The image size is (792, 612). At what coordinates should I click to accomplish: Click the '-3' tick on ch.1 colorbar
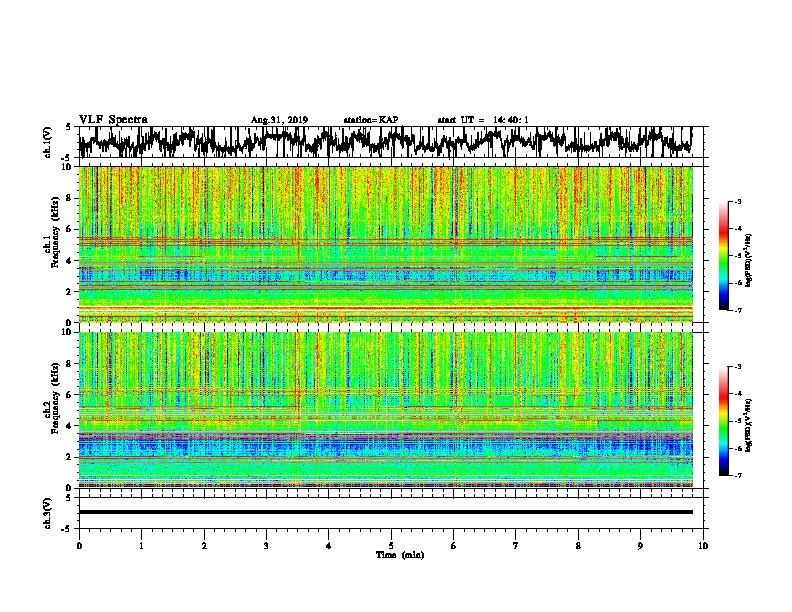(x=738, y=202)
